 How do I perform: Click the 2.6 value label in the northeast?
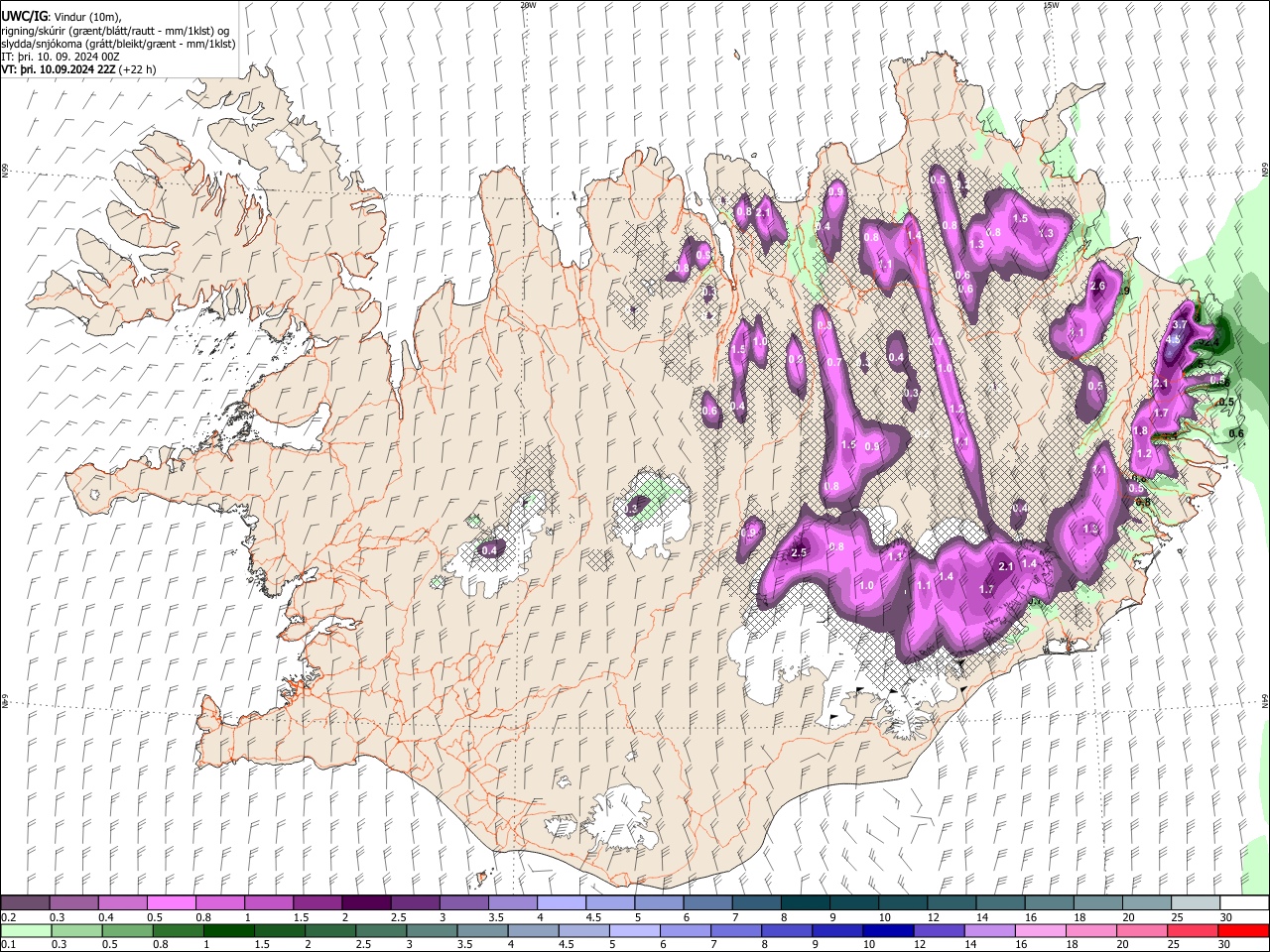[1097, 286]
